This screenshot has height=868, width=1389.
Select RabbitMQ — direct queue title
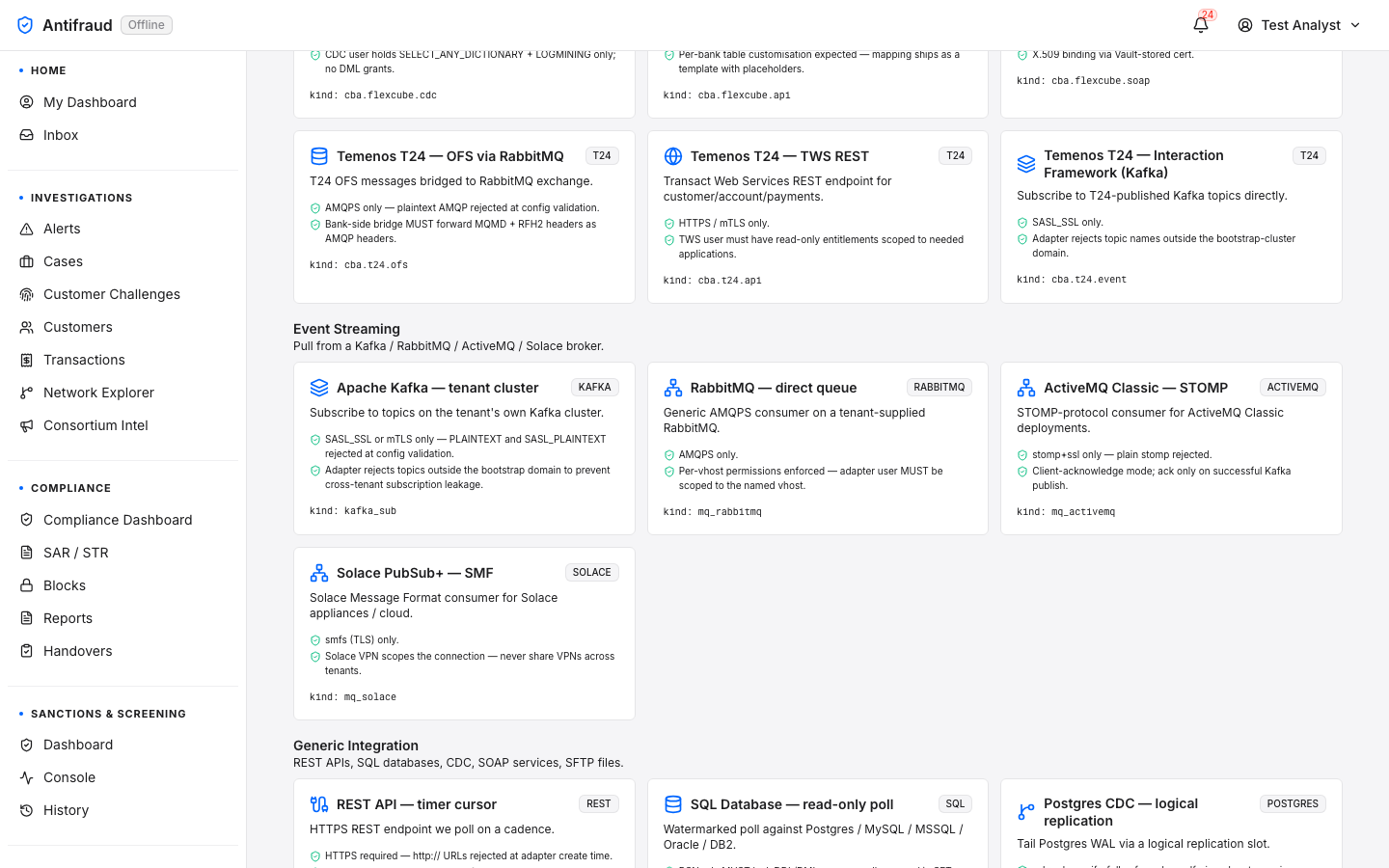(x=774, y=388)
